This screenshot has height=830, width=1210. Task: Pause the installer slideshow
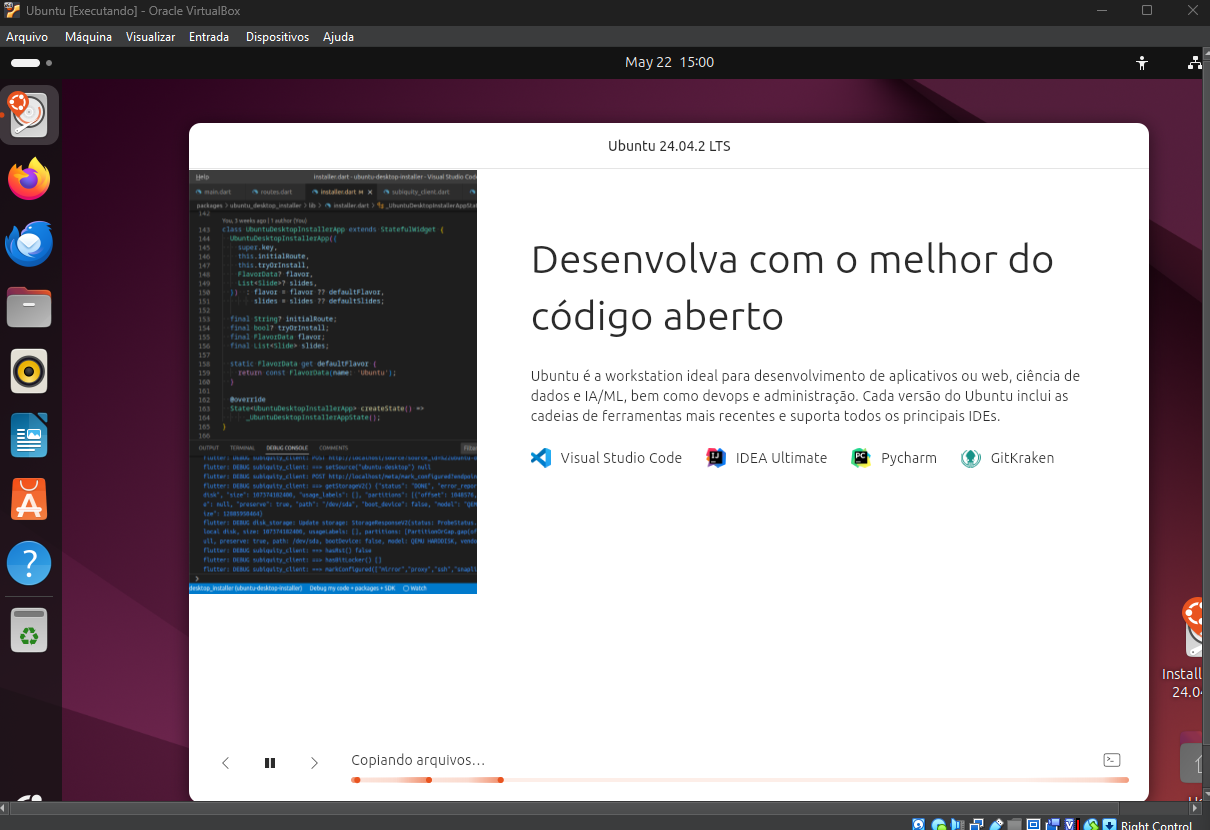(x=270, y=763)
